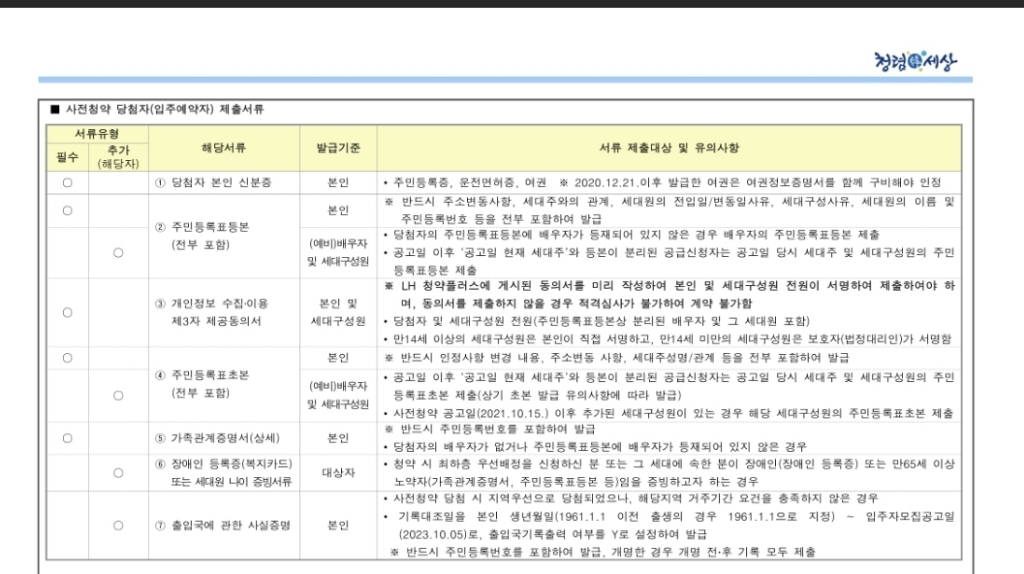Select additional circle for 출입국에 관한 사실증명

(118, 524)
